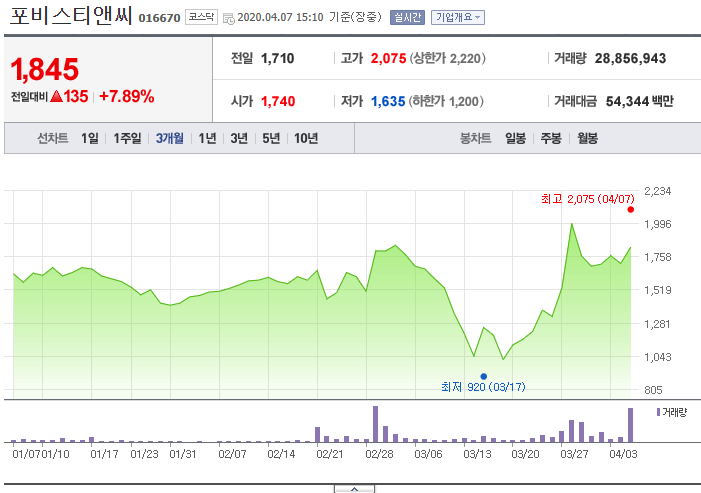Click the 최고 2,075 (04/07) label
Image resolution: width=701 pixels, height=493 pixels.
pos(588,199)
